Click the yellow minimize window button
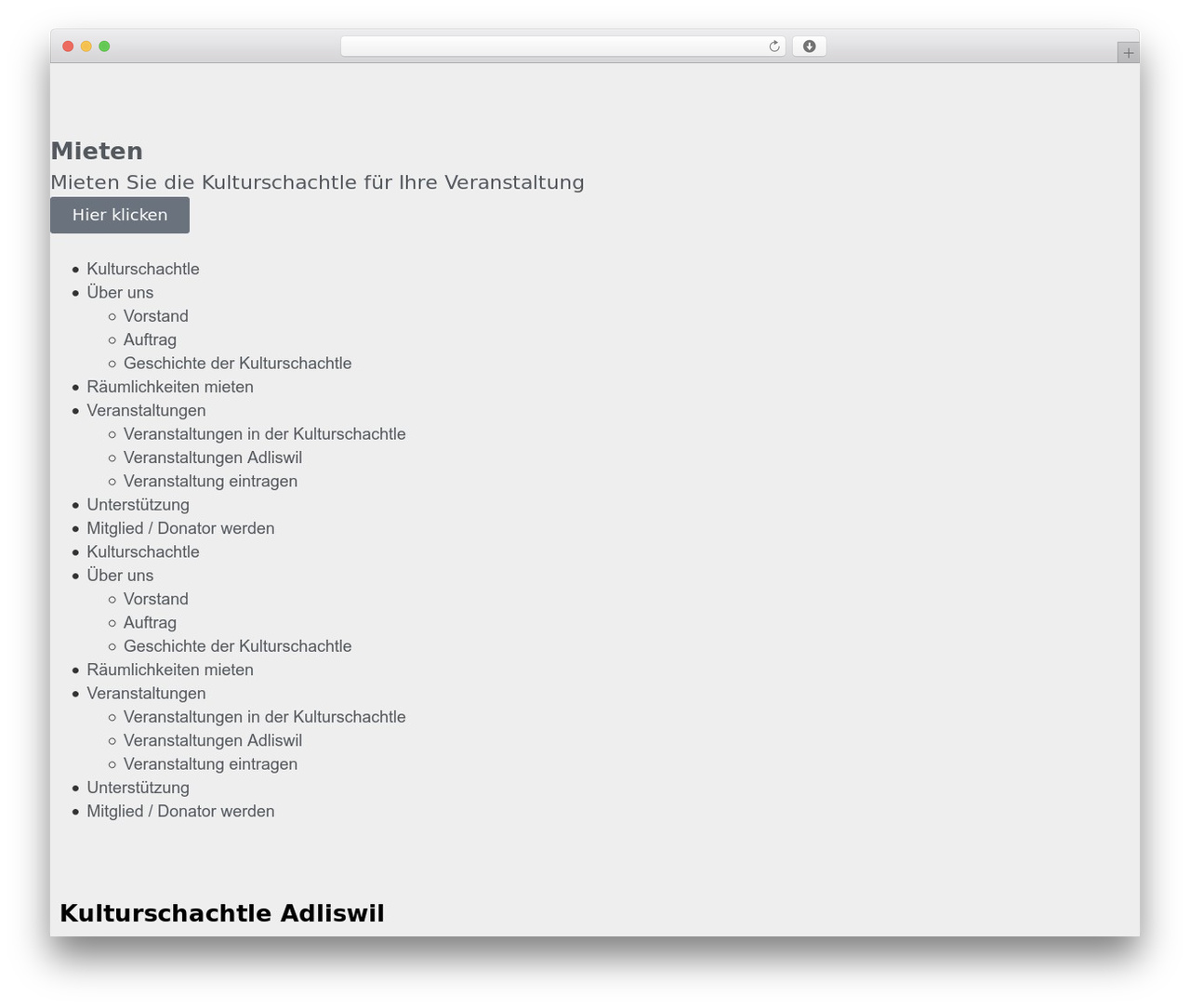The image size is (1190, 1008). [86, 46]
